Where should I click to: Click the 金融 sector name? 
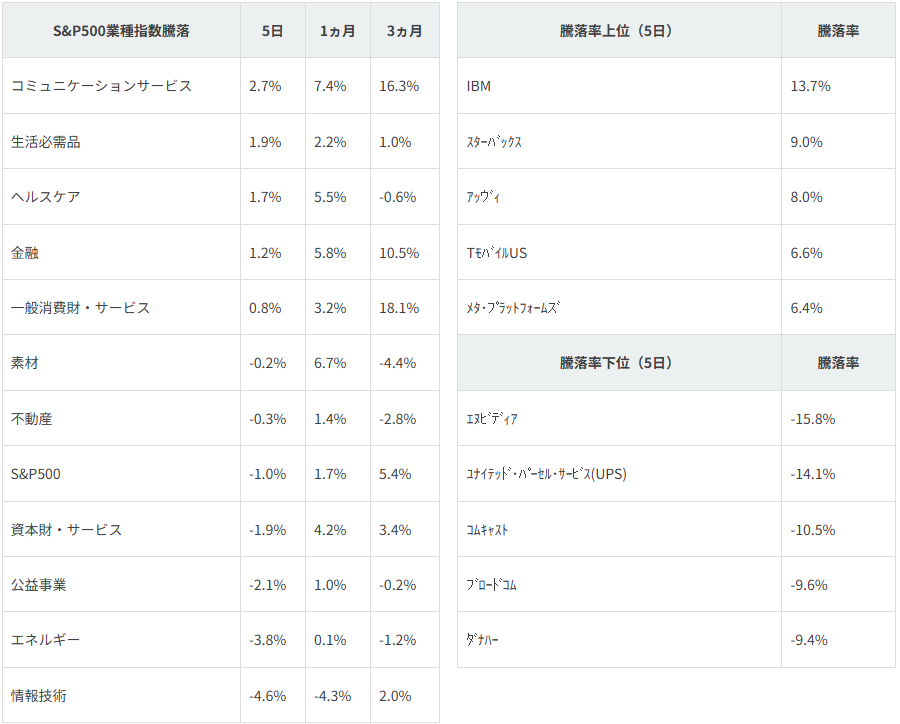tap(25, 253)
